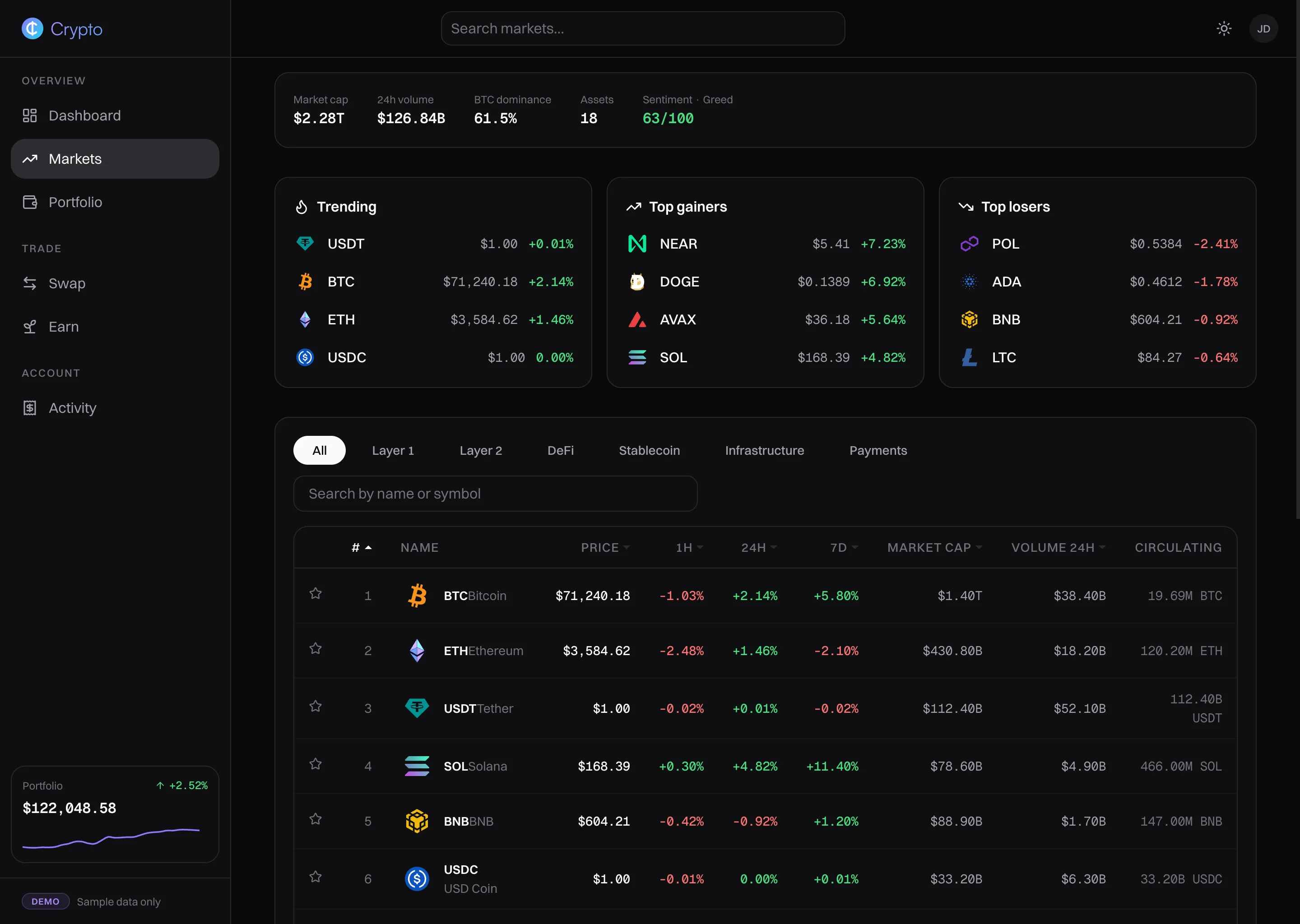The width and height of the screenshot is (1300, 924).
Task: Filter by DeFi category
Action: click(x=560, y=450)
